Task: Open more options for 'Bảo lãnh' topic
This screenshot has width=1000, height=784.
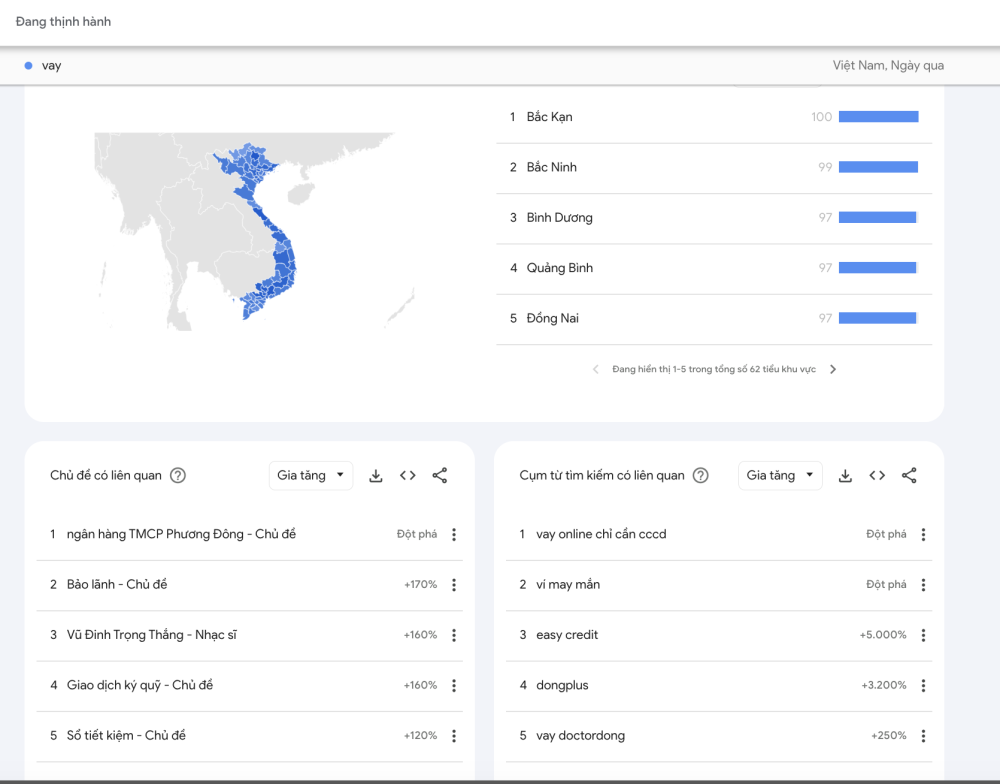Action: click(x=454, y=585)
